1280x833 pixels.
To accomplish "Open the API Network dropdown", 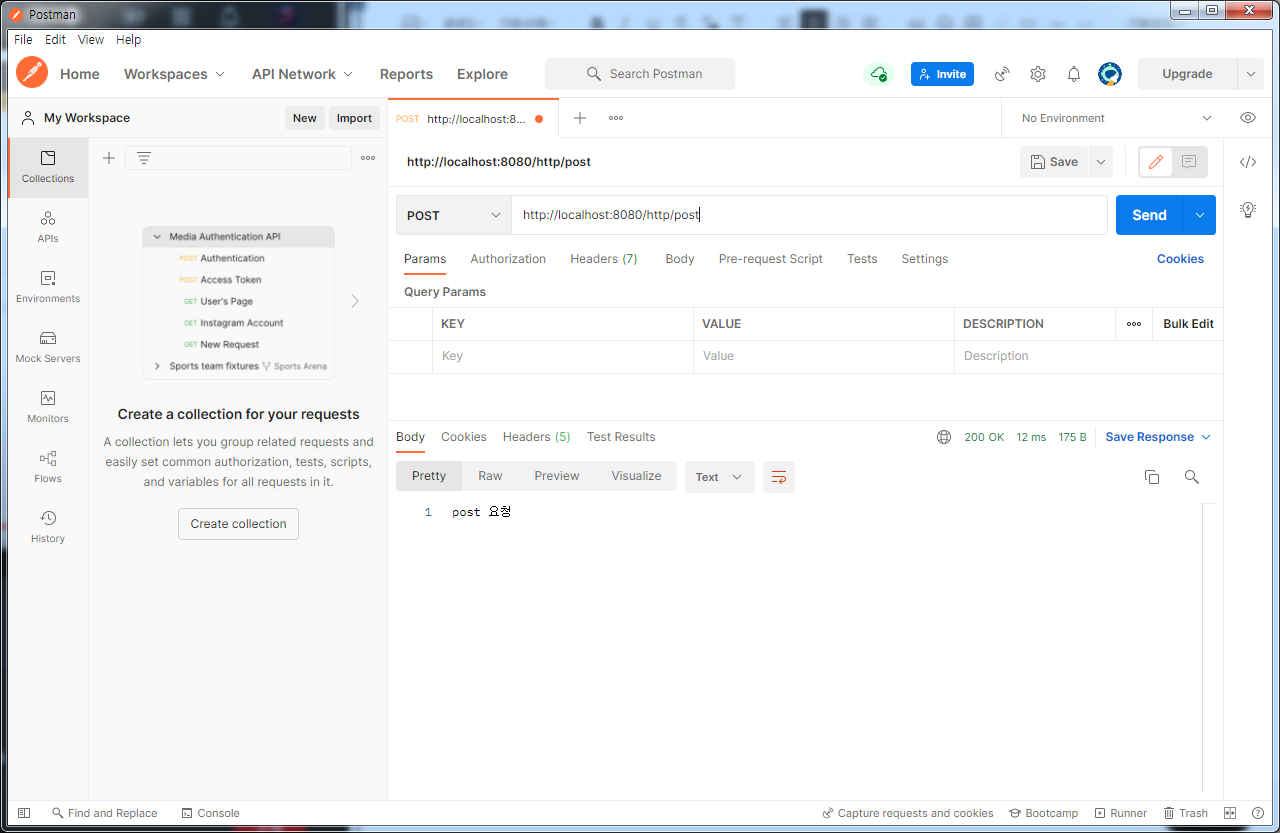I will pyautogui.click(x=303, y=74).
